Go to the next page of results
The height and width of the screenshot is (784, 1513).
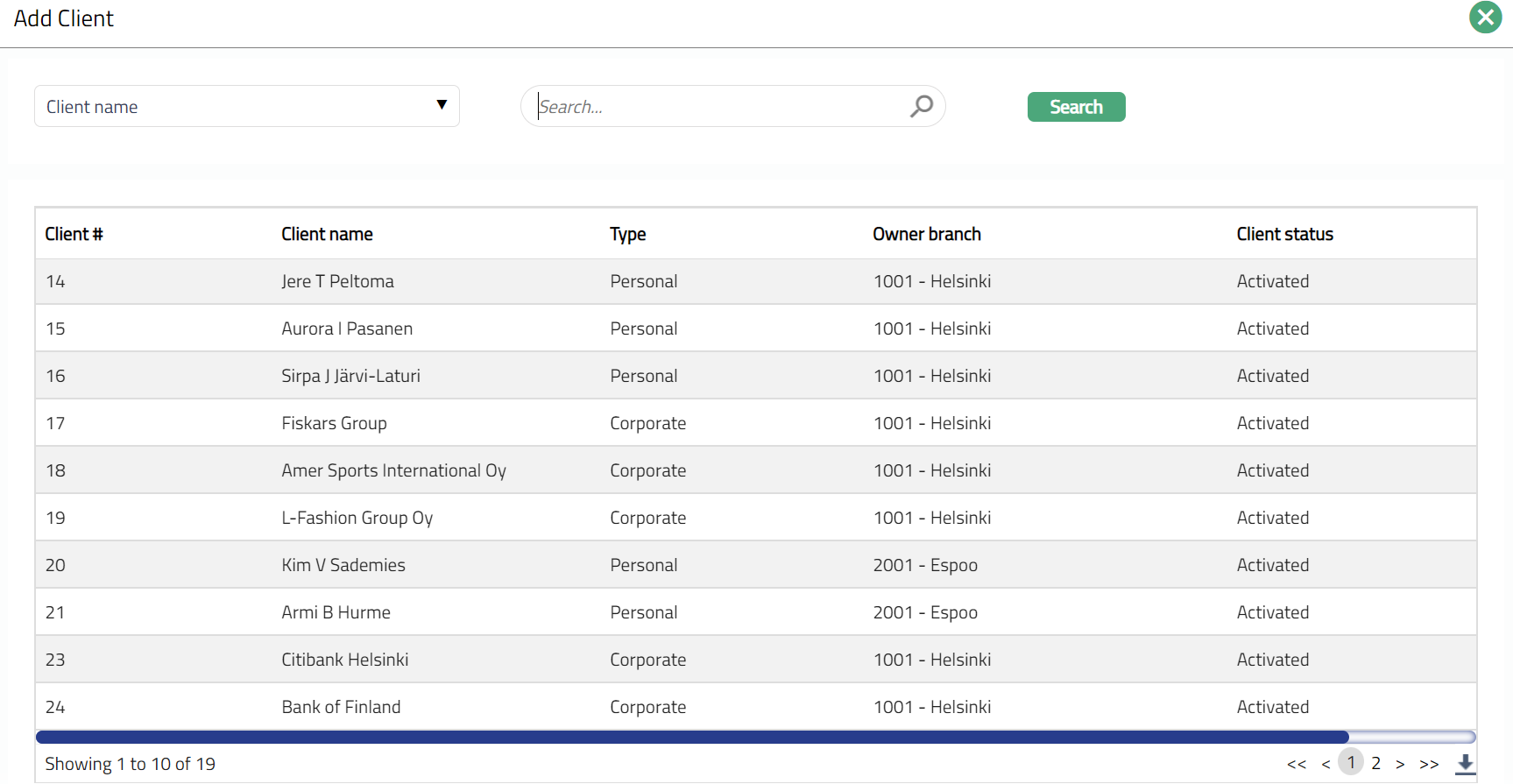click(x=1400, y=764)
